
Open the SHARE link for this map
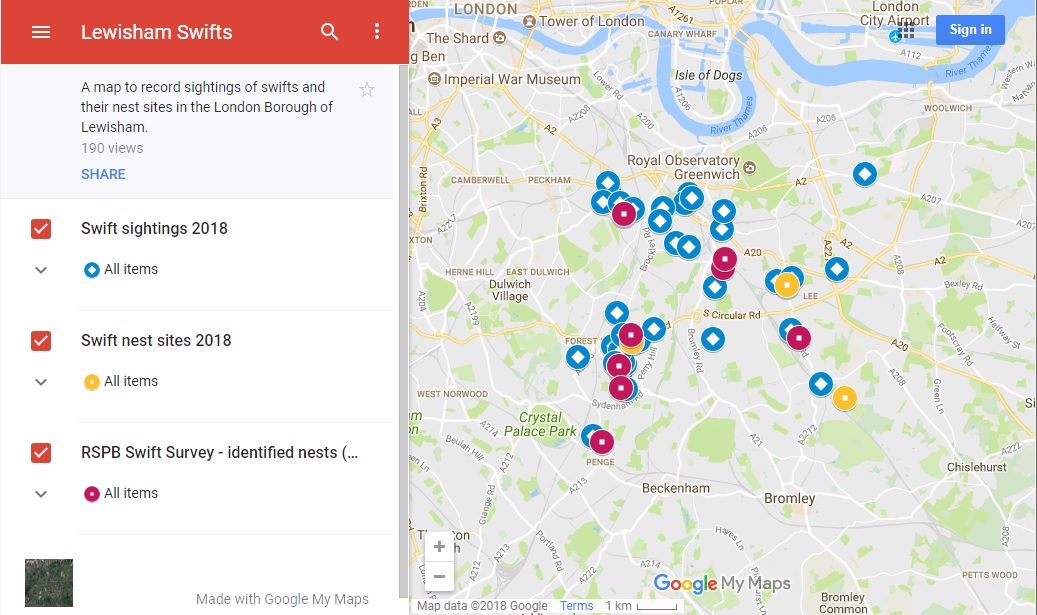(103, 174)
